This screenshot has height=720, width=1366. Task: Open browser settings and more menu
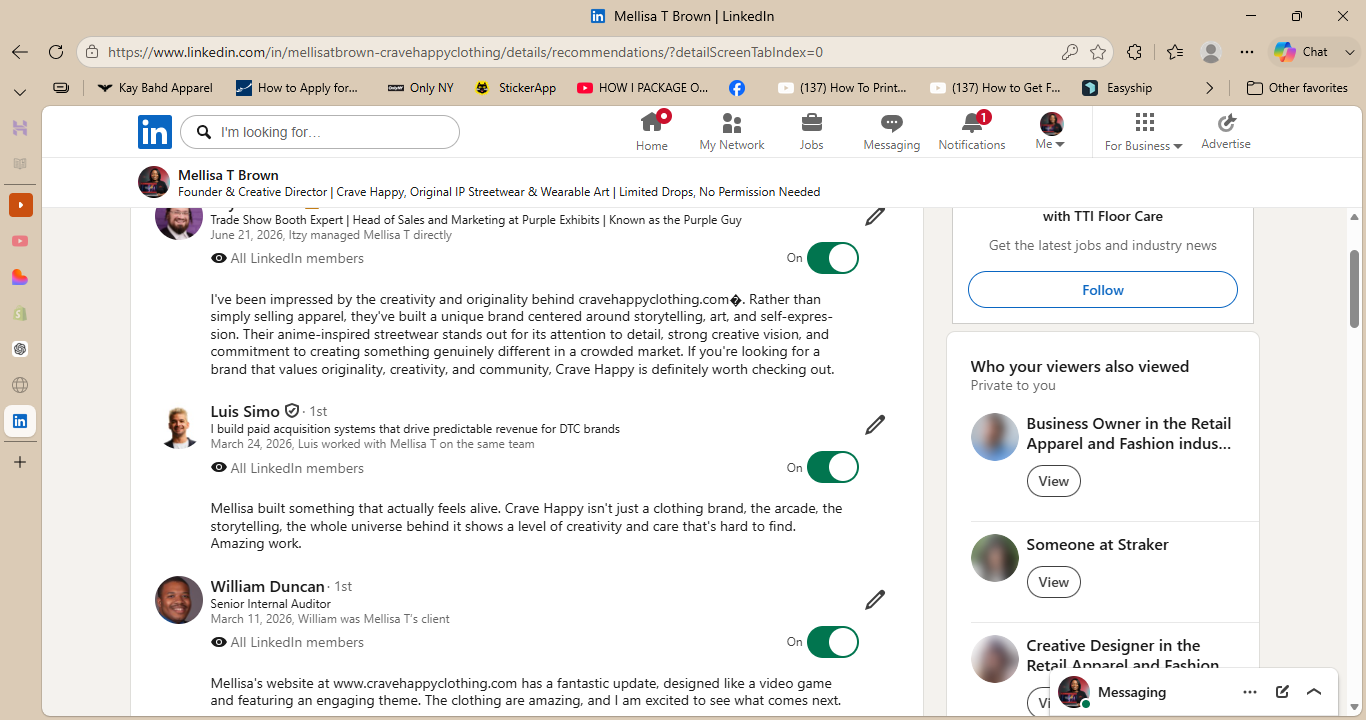1247,52
